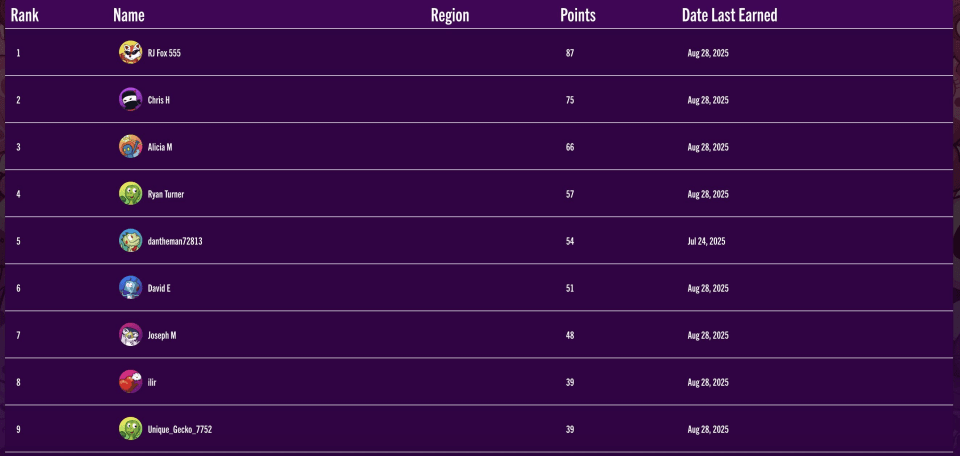Open the RJ Fox 555 player name
The height and width of the screenshot is (456, 960).
(x=164, y=53)
